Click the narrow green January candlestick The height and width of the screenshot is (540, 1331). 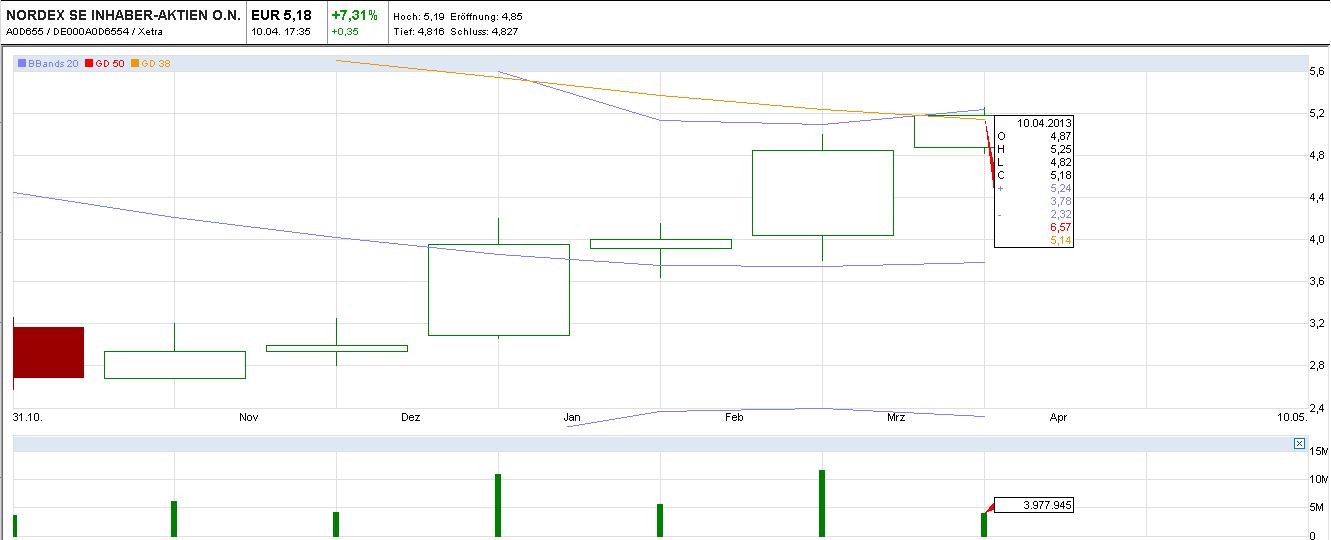click(x=660, y=244)
